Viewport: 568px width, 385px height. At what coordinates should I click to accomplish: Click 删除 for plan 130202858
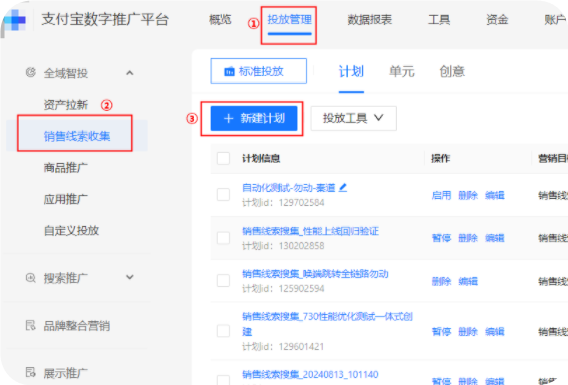[468, 238]
